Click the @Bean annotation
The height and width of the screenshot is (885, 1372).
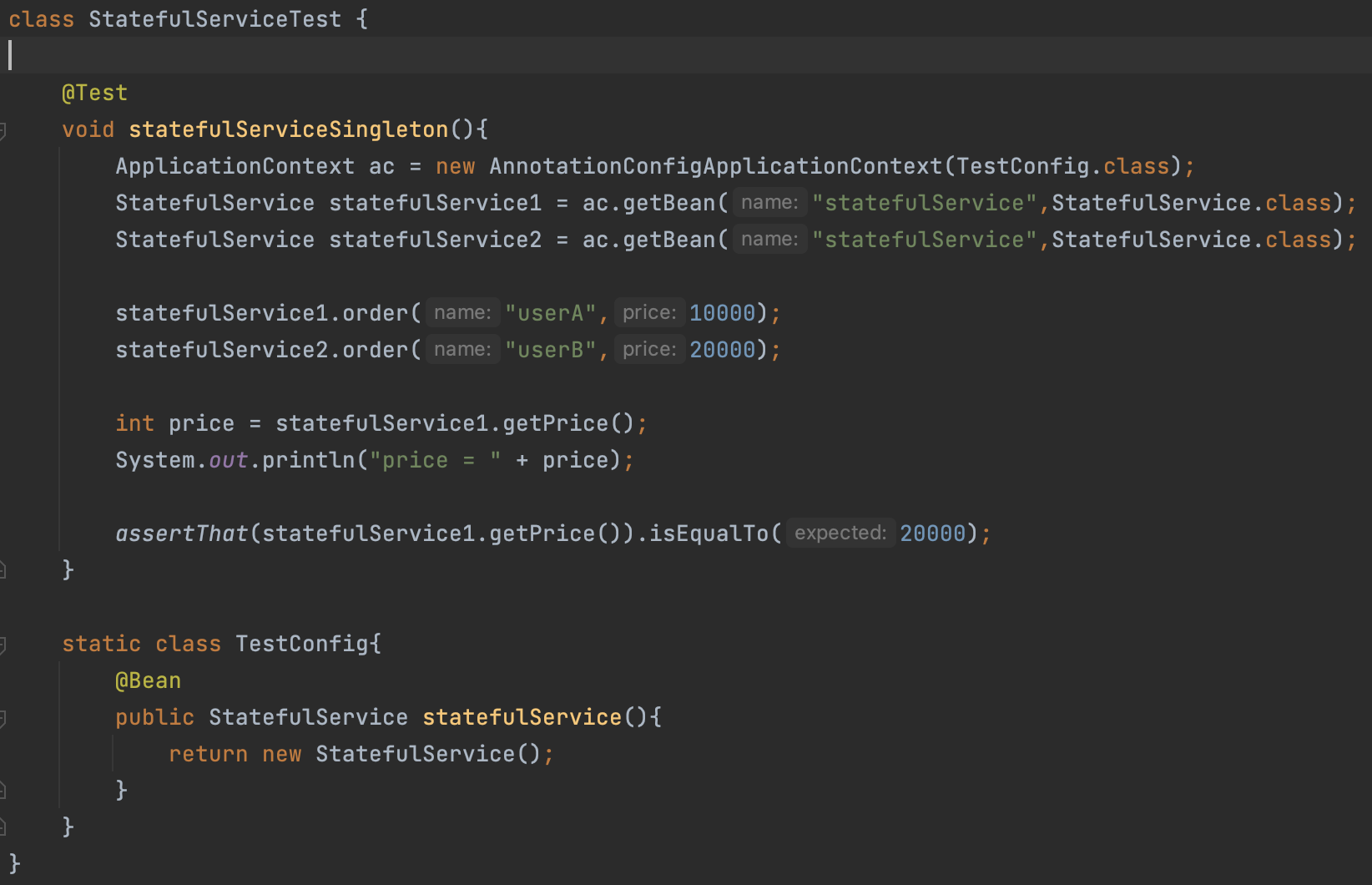click(148, 680)
